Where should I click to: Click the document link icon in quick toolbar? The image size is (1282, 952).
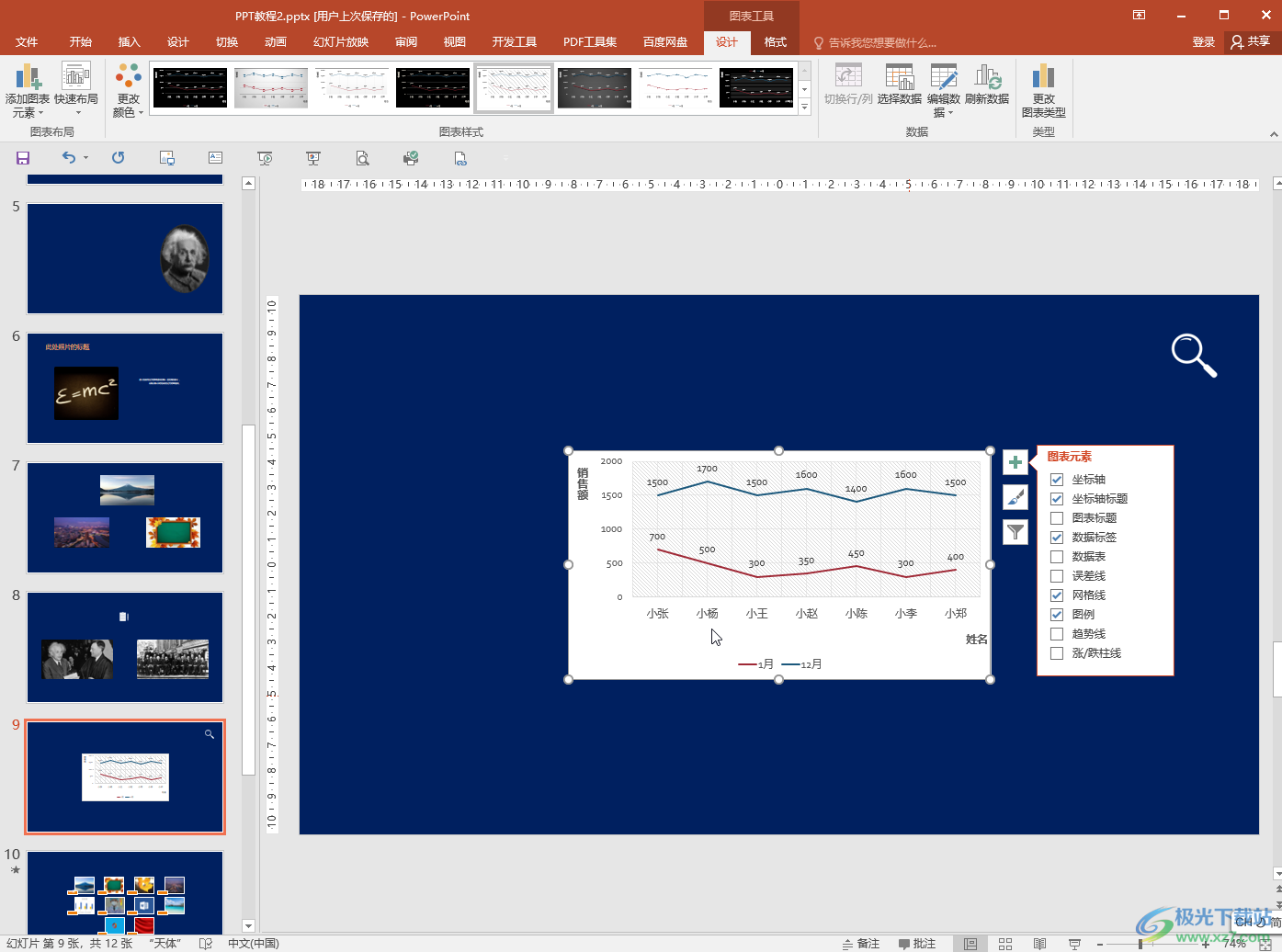pos(460,158)
